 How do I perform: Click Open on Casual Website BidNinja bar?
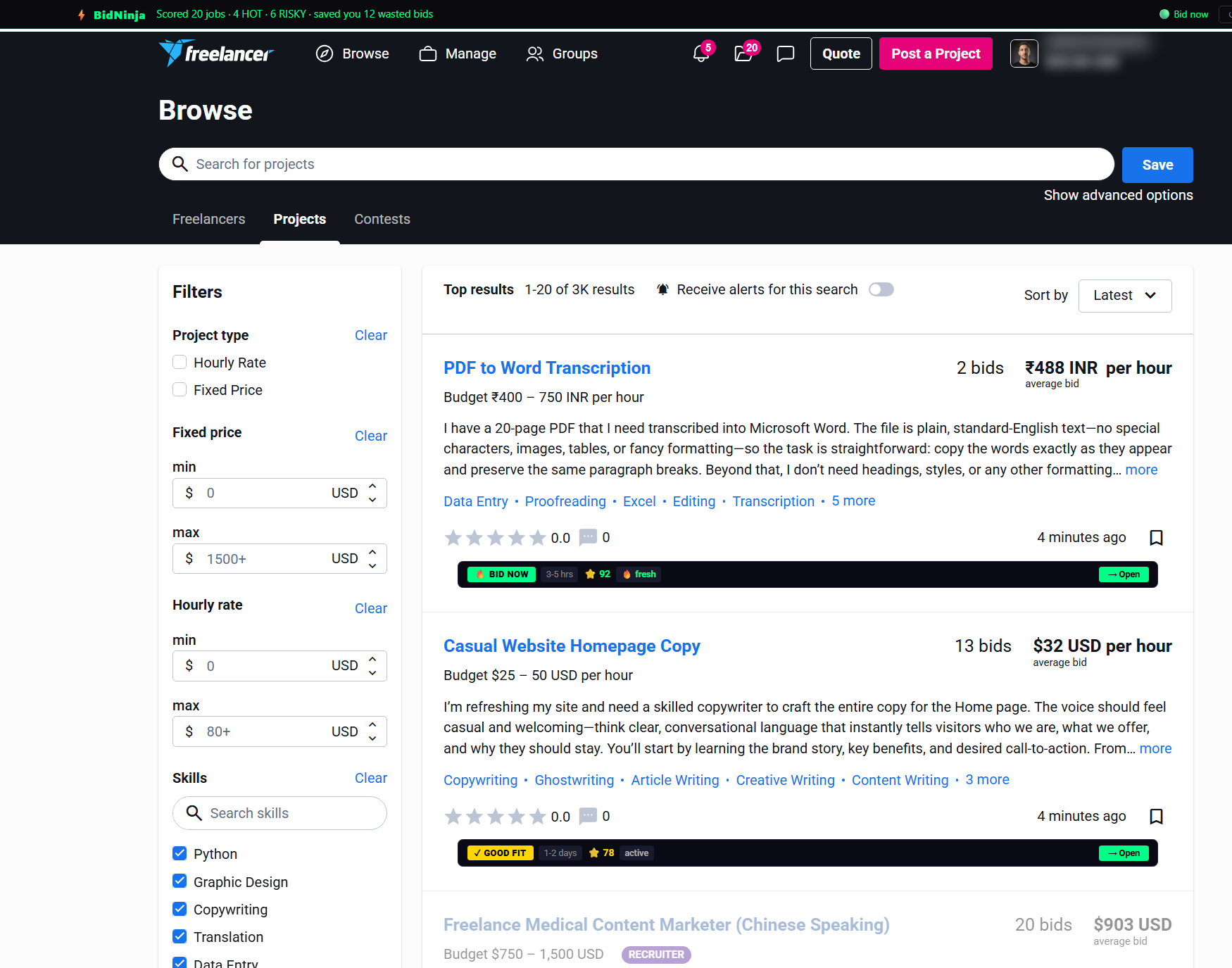click(x=1124, y=853)
